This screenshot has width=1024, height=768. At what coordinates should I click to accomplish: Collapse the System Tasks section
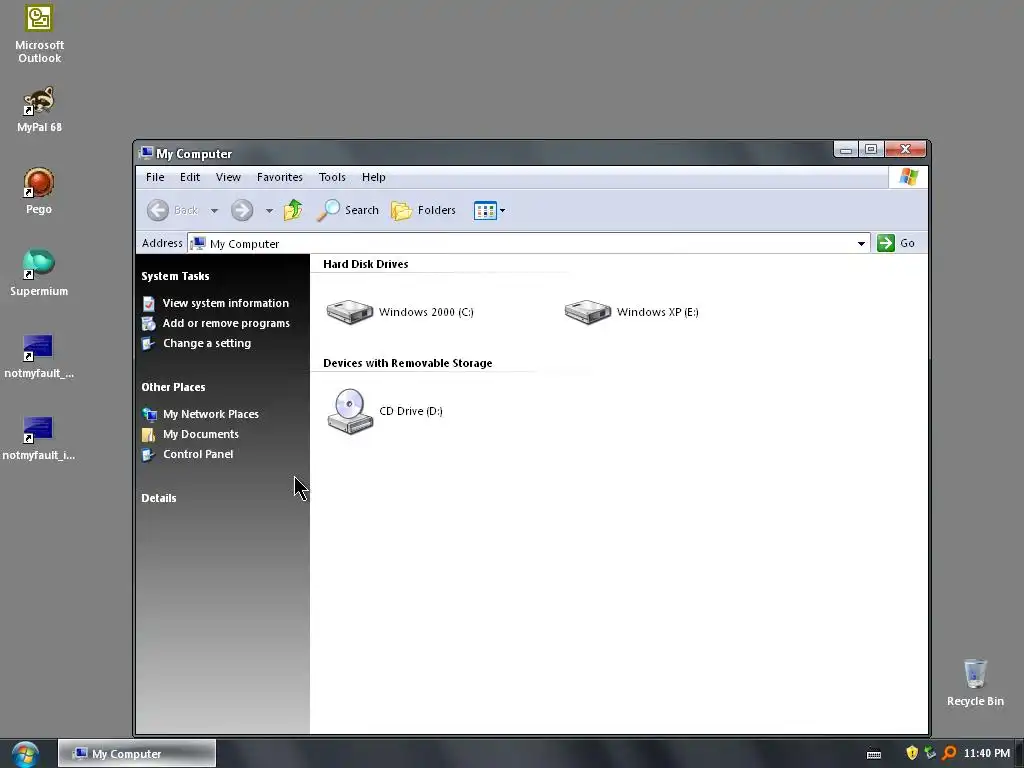[x=176, y=276]
